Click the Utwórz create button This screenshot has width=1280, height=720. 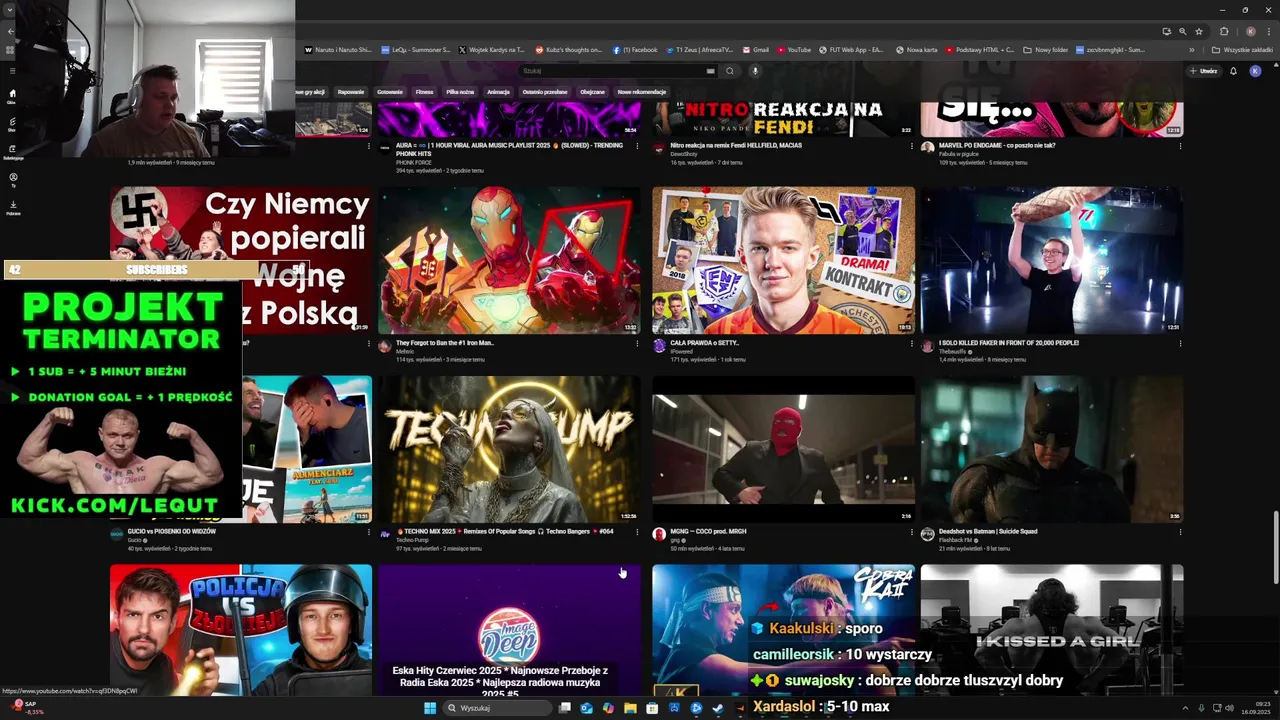coord(1203,71)
